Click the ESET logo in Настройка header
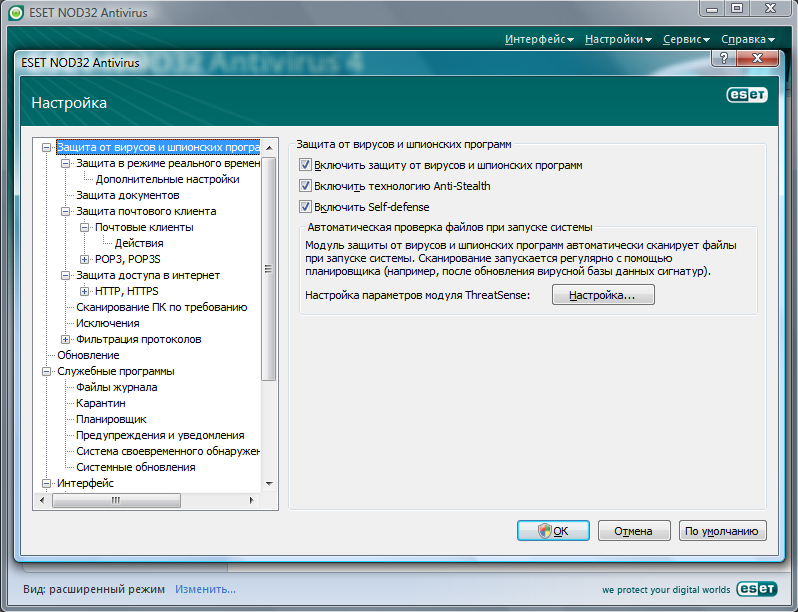Screen dimensions: 798x612 point(746,96)
